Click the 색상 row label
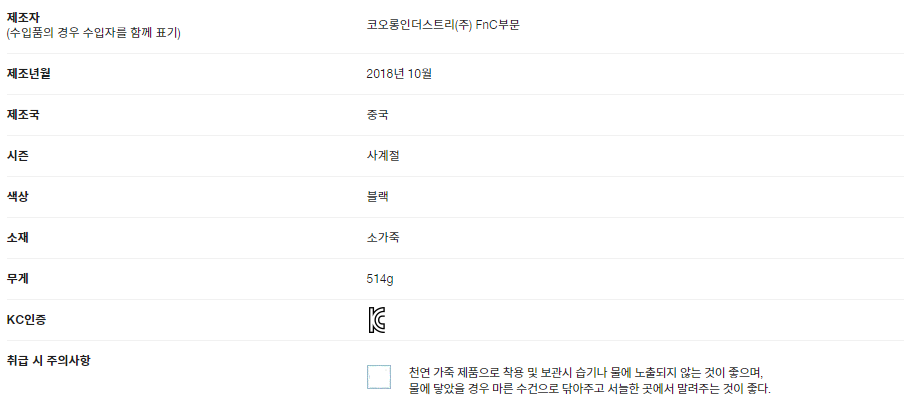Viewport: 904px width, 416px height. [x=17, y=196]
